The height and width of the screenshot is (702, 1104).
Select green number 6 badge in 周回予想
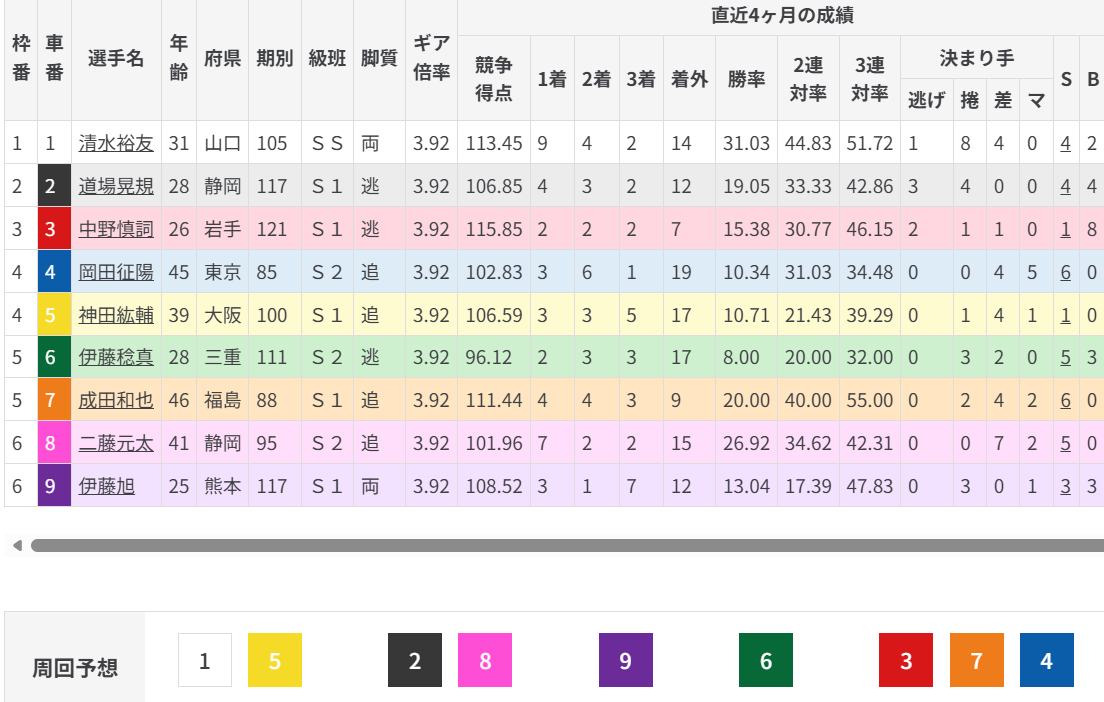click(x=766, y=660)
